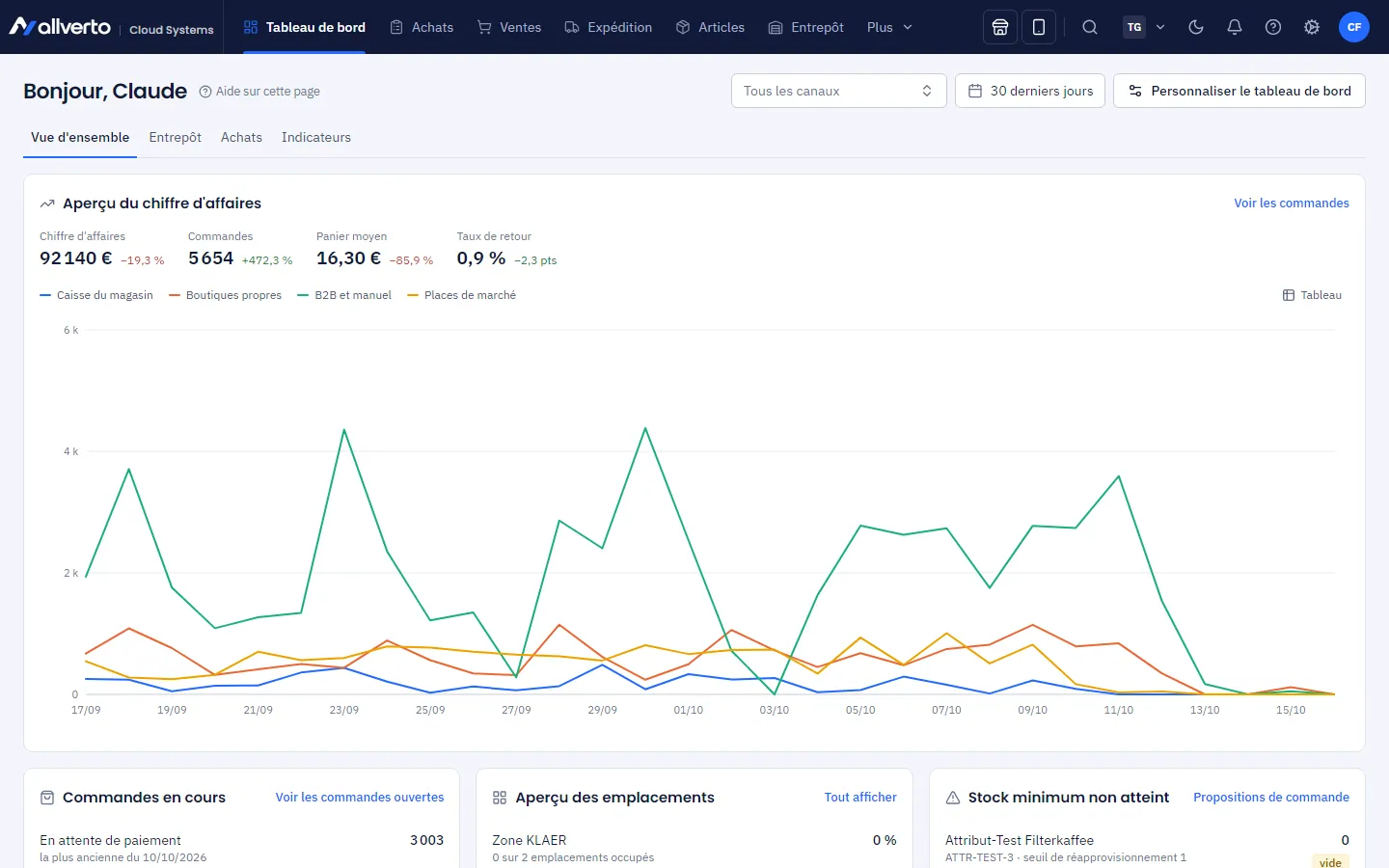Screen dimensions: 1389x868
Task: Click the En attente de paiement row
Action: [x=241, y=848]
